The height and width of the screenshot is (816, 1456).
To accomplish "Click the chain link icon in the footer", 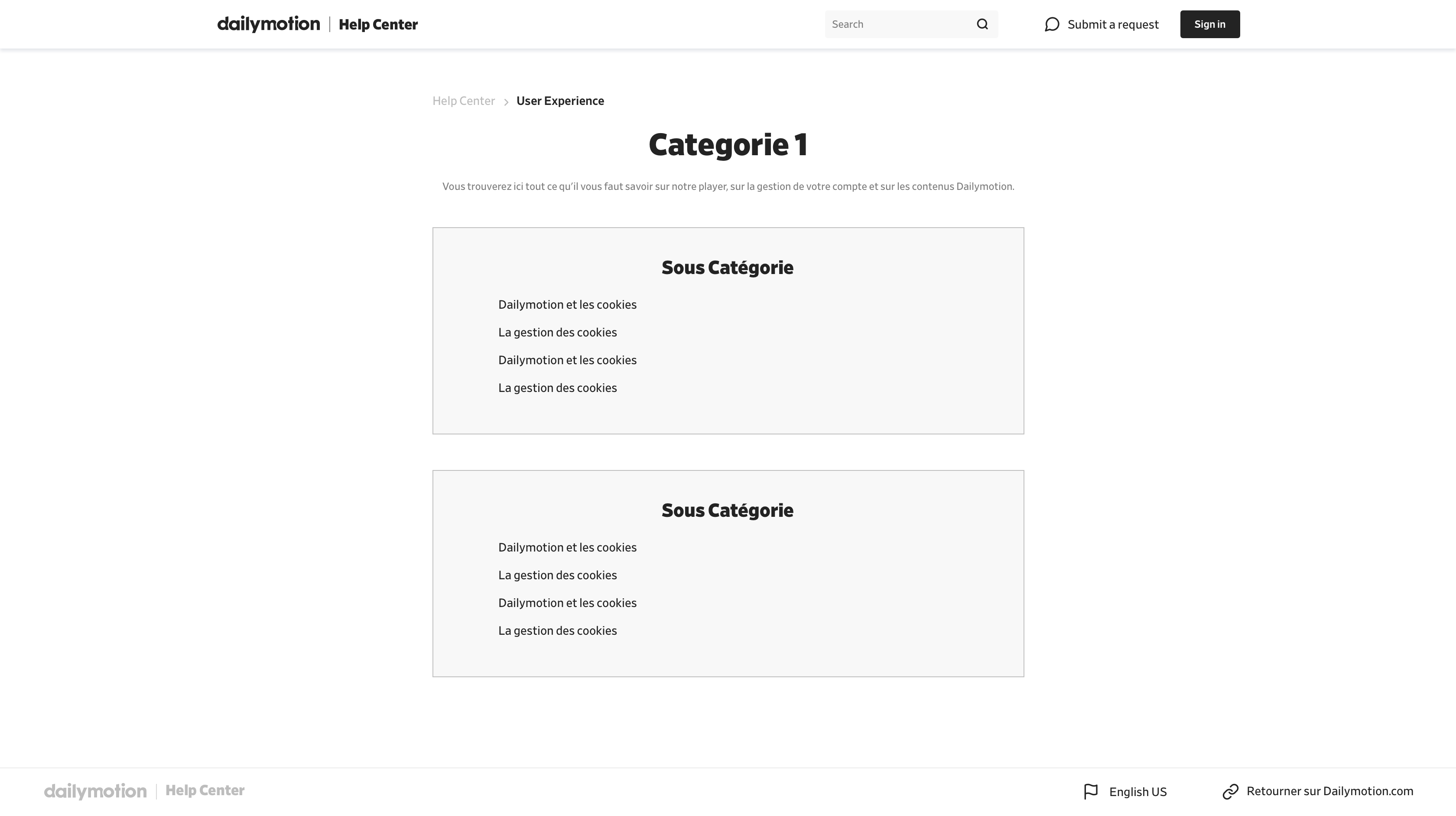I will pyautogui.click(x=1231, y=792).
